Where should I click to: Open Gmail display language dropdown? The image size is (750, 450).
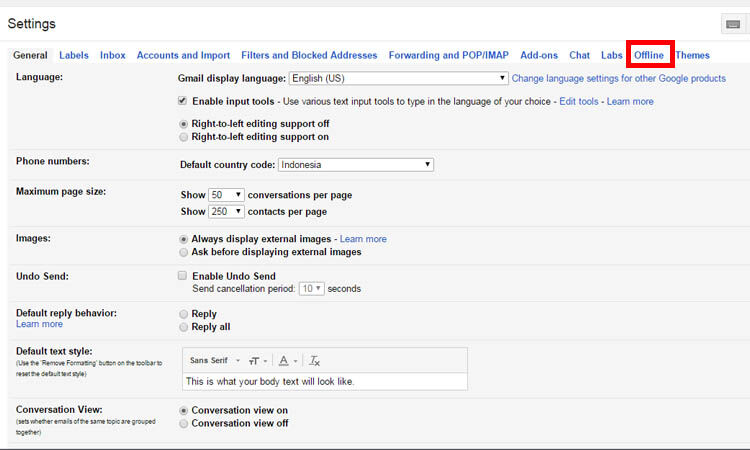398,78
